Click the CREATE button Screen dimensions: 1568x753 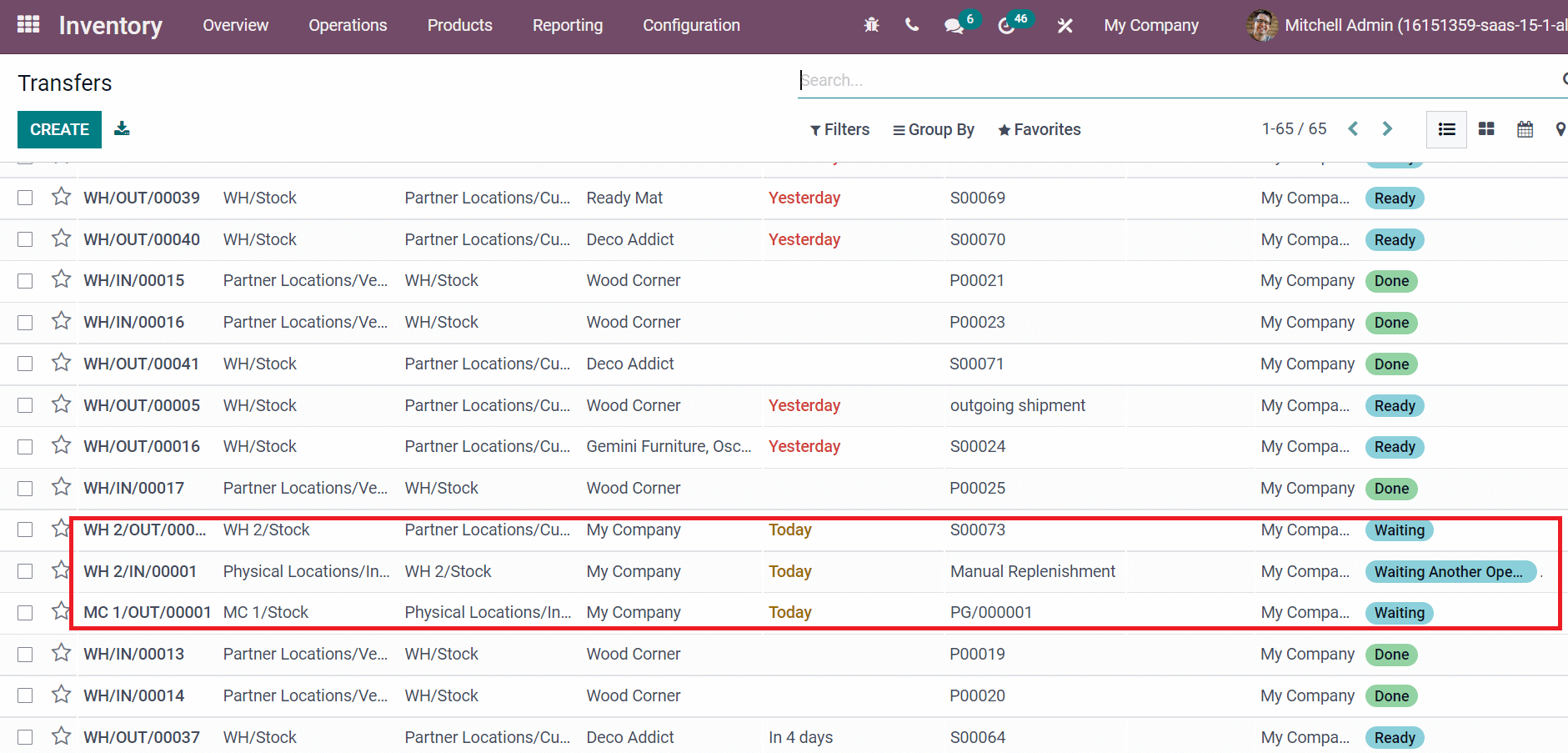pos(59,129)
